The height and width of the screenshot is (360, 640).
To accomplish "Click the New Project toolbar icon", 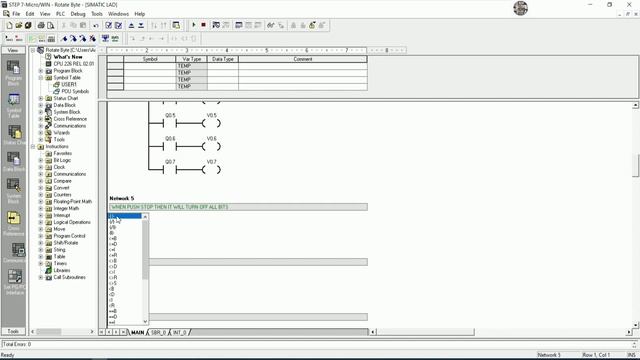I will tap(9, 25).
